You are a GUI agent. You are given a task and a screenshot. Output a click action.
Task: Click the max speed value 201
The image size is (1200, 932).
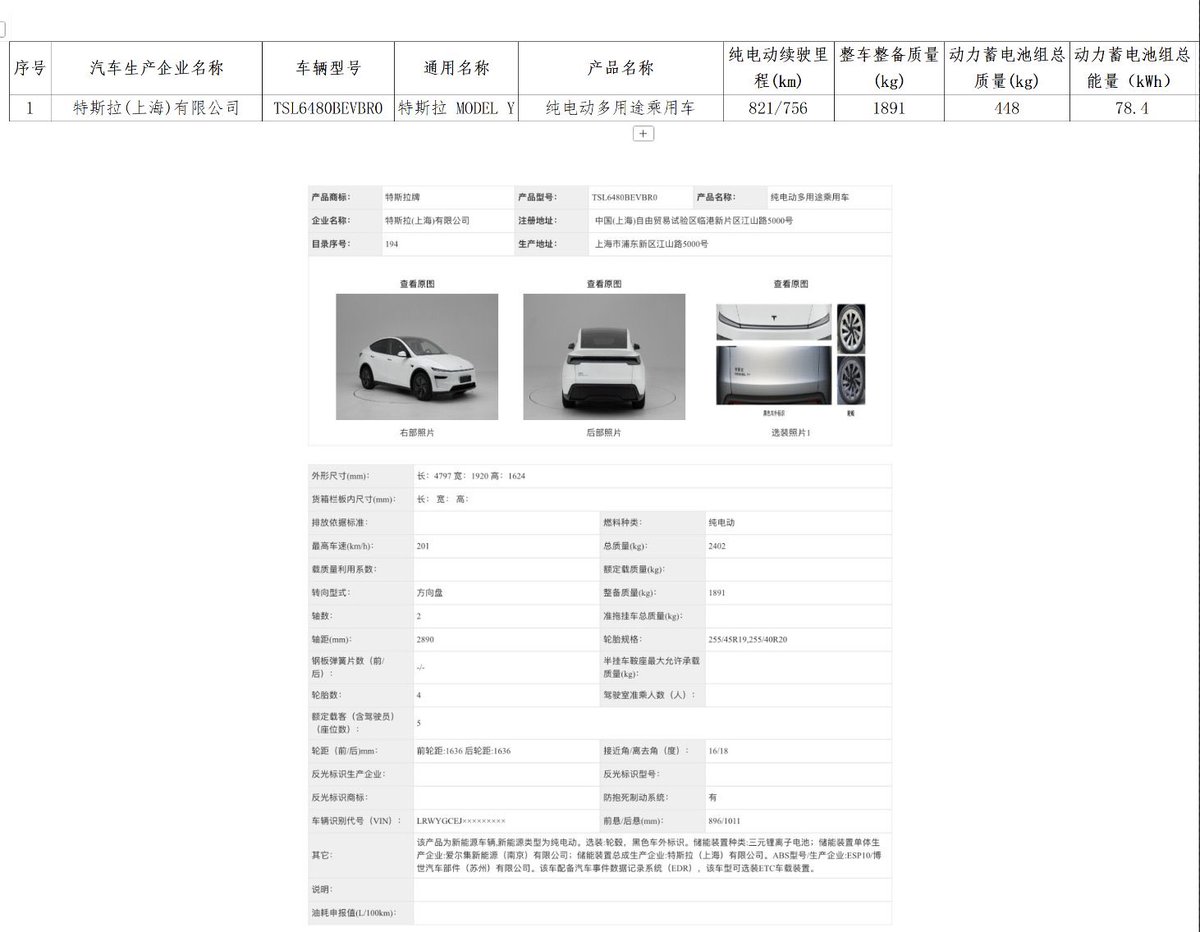tap(423, 546)
